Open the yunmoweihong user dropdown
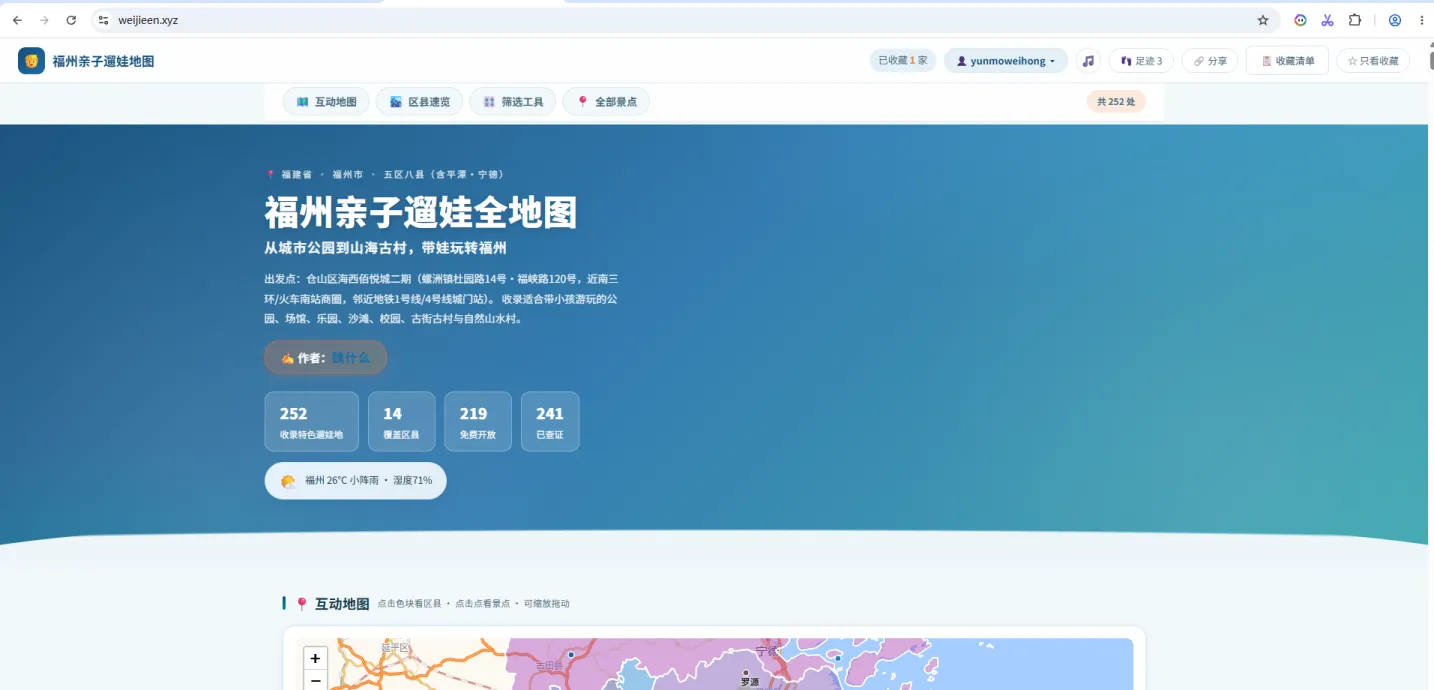Screen dimensions: 1434x690 [1006, 61]
